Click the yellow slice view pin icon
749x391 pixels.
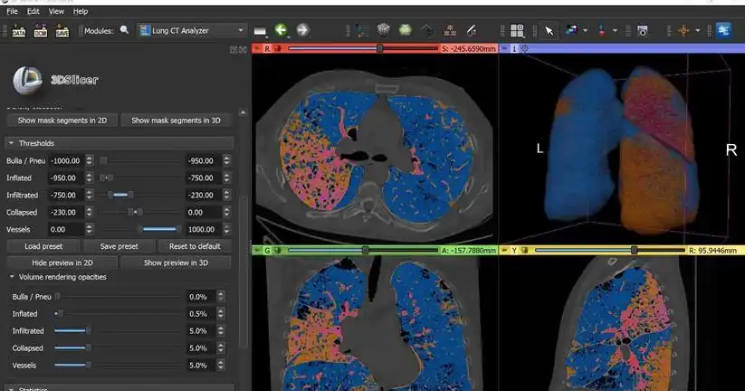coord(503,250)
